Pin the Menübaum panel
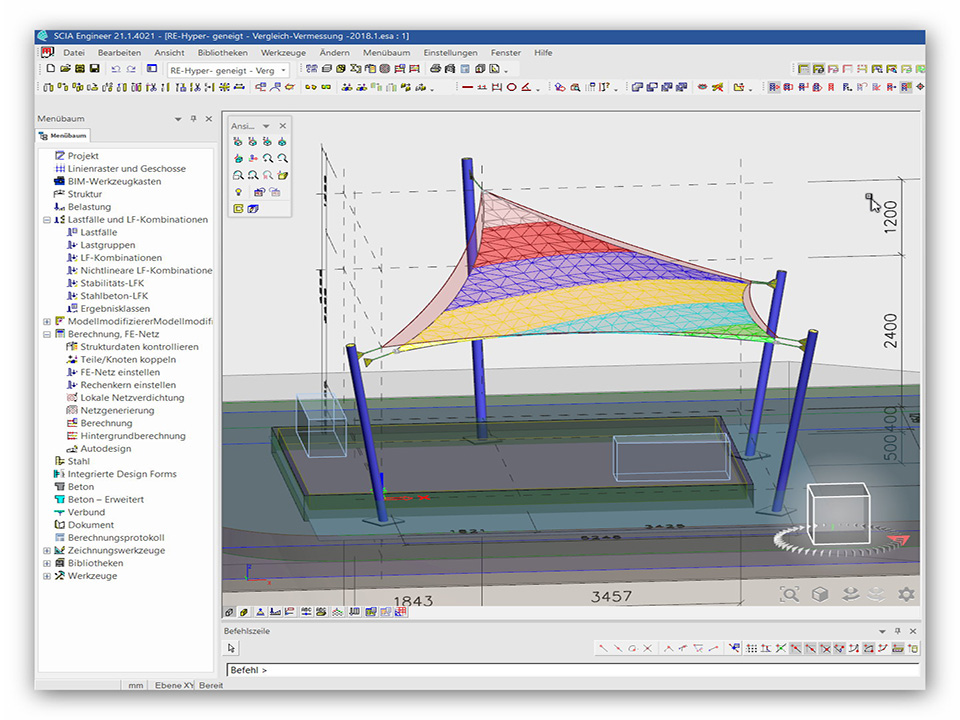Image resolution: width=960 pixels, height=720 pixels. tap(193, 118)
